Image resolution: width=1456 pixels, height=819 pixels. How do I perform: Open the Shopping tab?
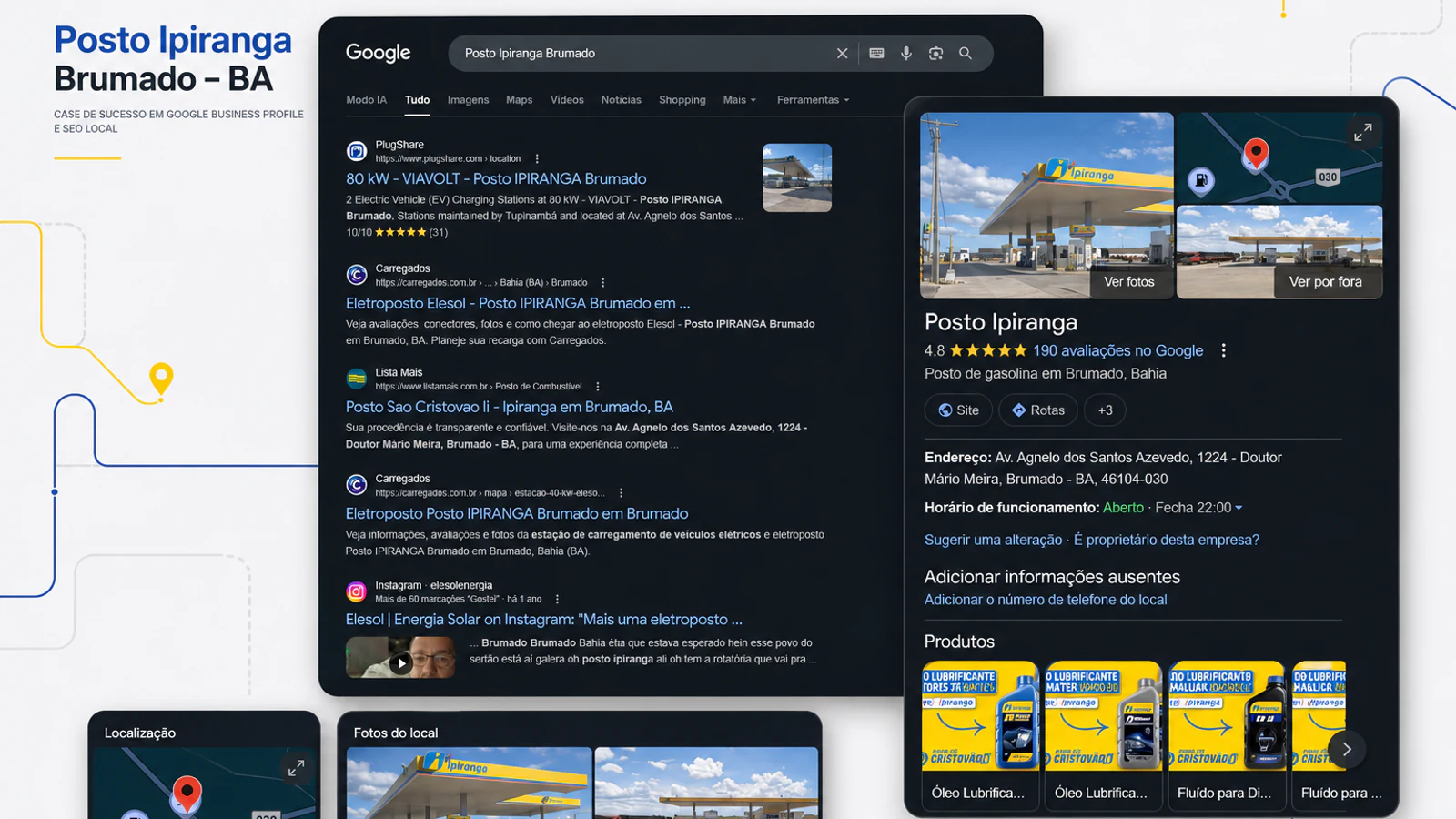(682, 100)
